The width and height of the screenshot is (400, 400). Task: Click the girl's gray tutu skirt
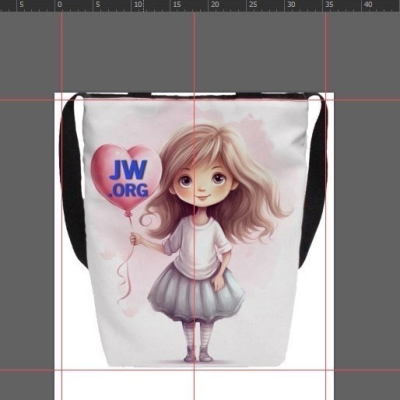[197, 294]
